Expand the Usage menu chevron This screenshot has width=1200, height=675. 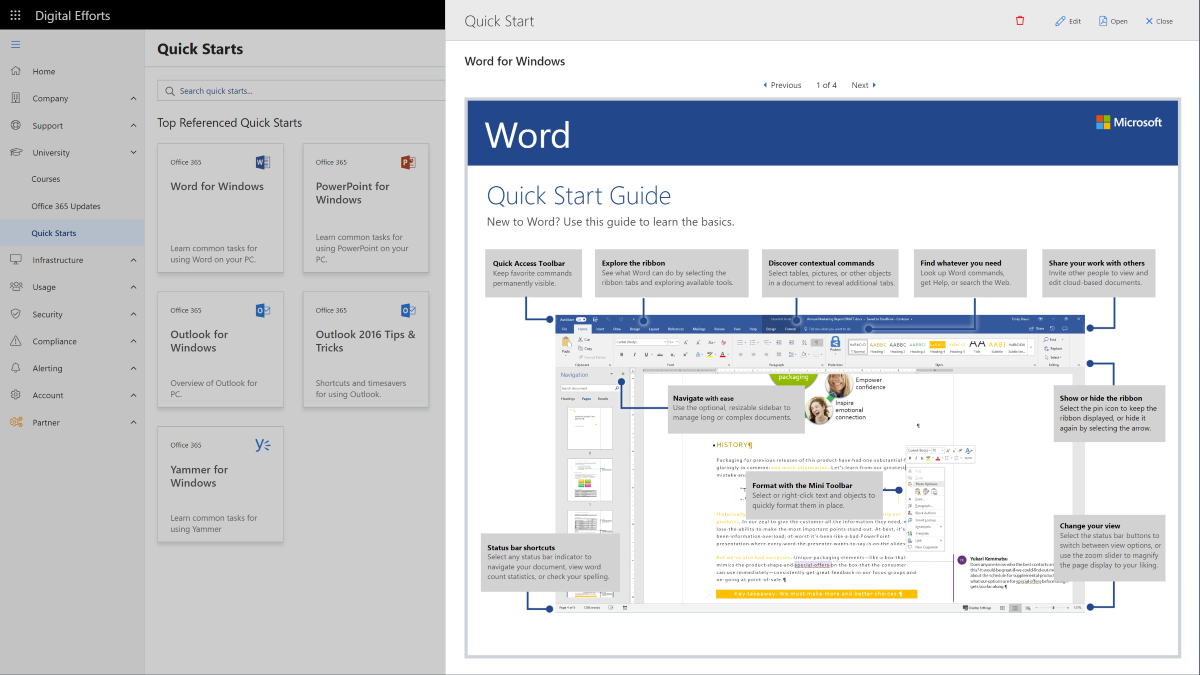(133, 287)
